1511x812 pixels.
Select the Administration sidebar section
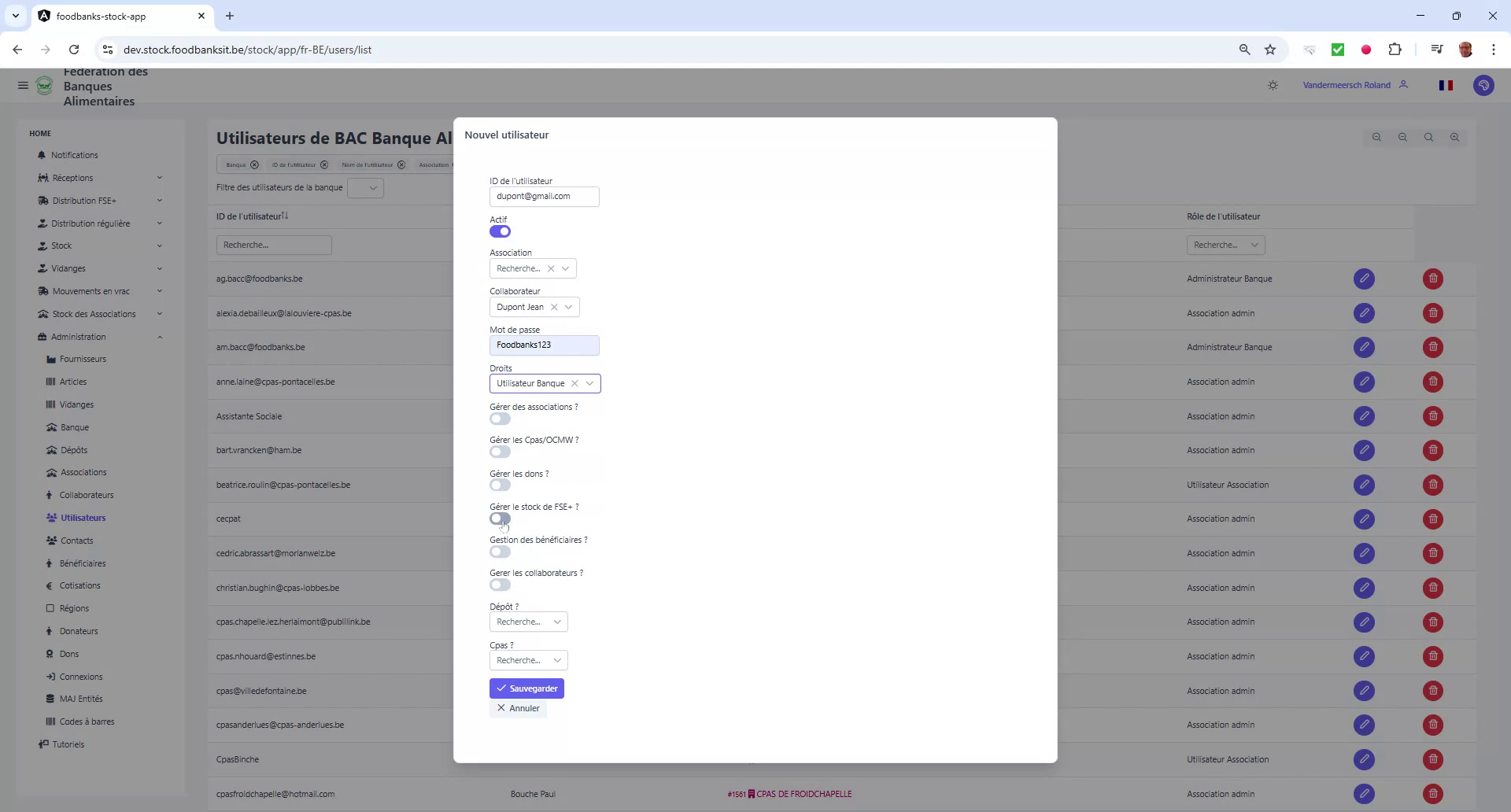point(79,337)
